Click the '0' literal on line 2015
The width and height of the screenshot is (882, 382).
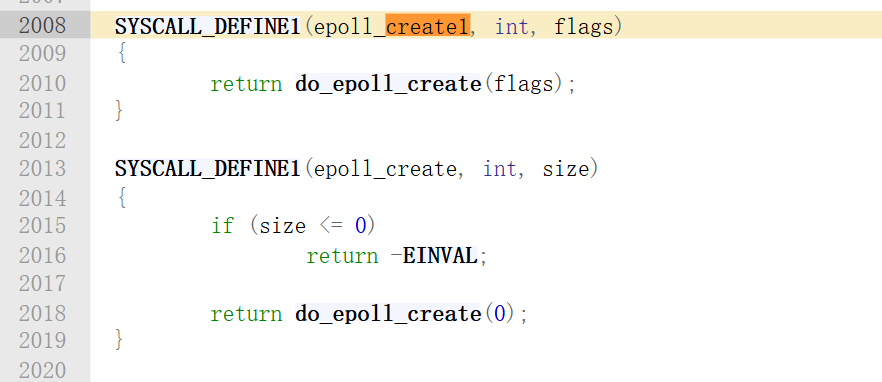(x=360, y=226)
